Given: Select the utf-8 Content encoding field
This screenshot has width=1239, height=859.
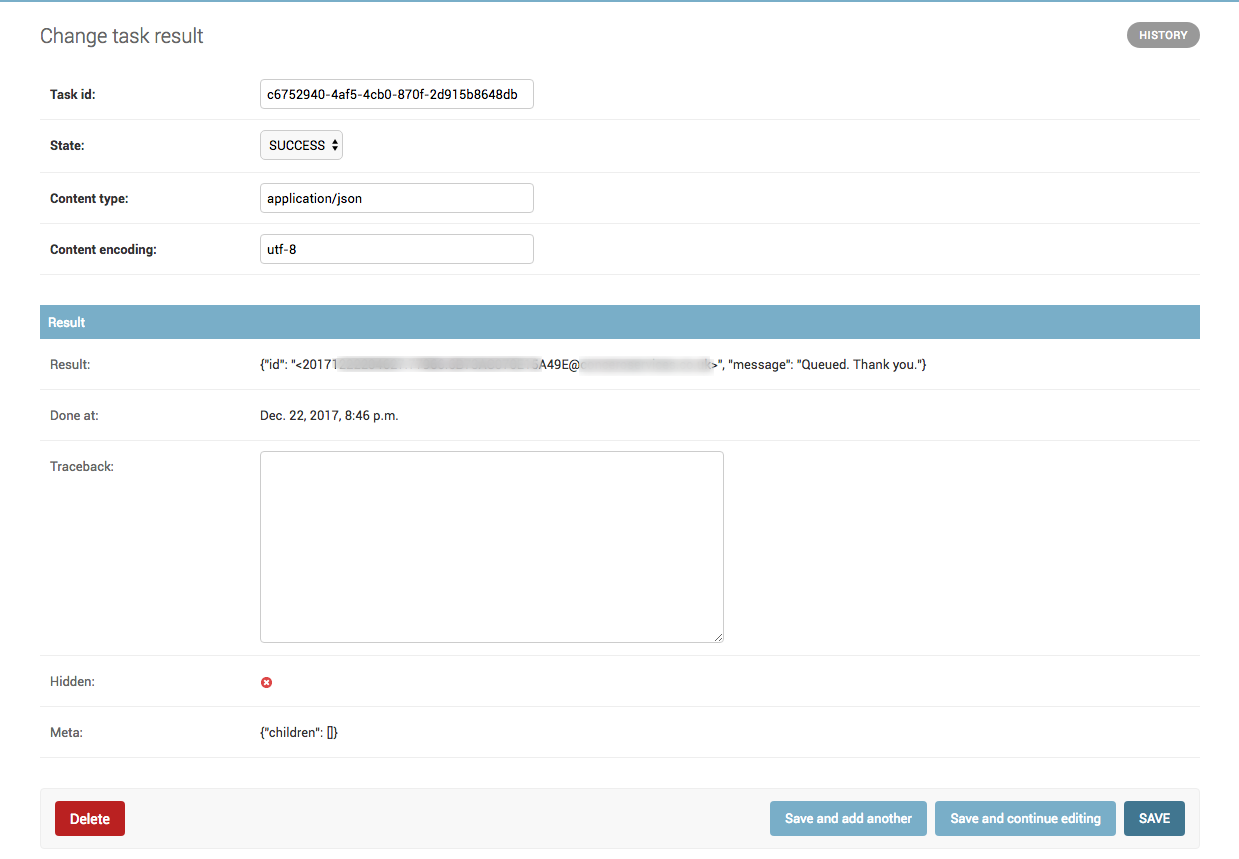Looking at the screenshot, I should [x=396, y=248].
